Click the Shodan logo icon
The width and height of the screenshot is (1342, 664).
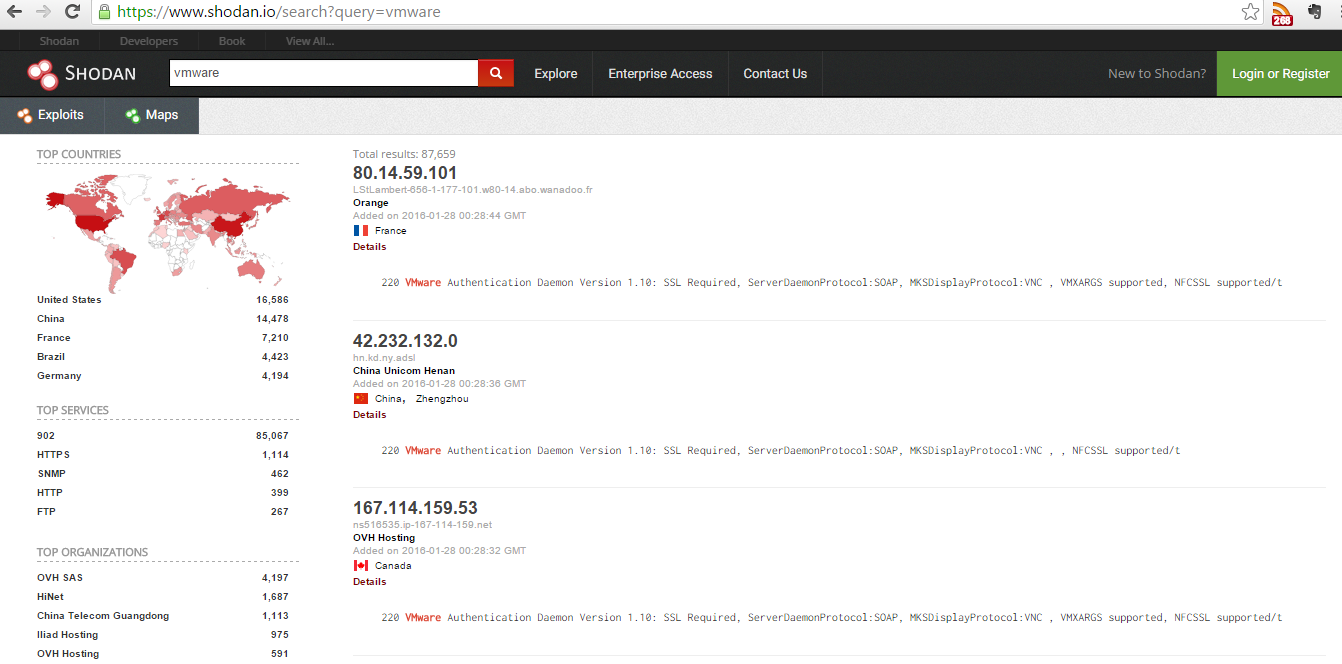[x=43, y=74]
